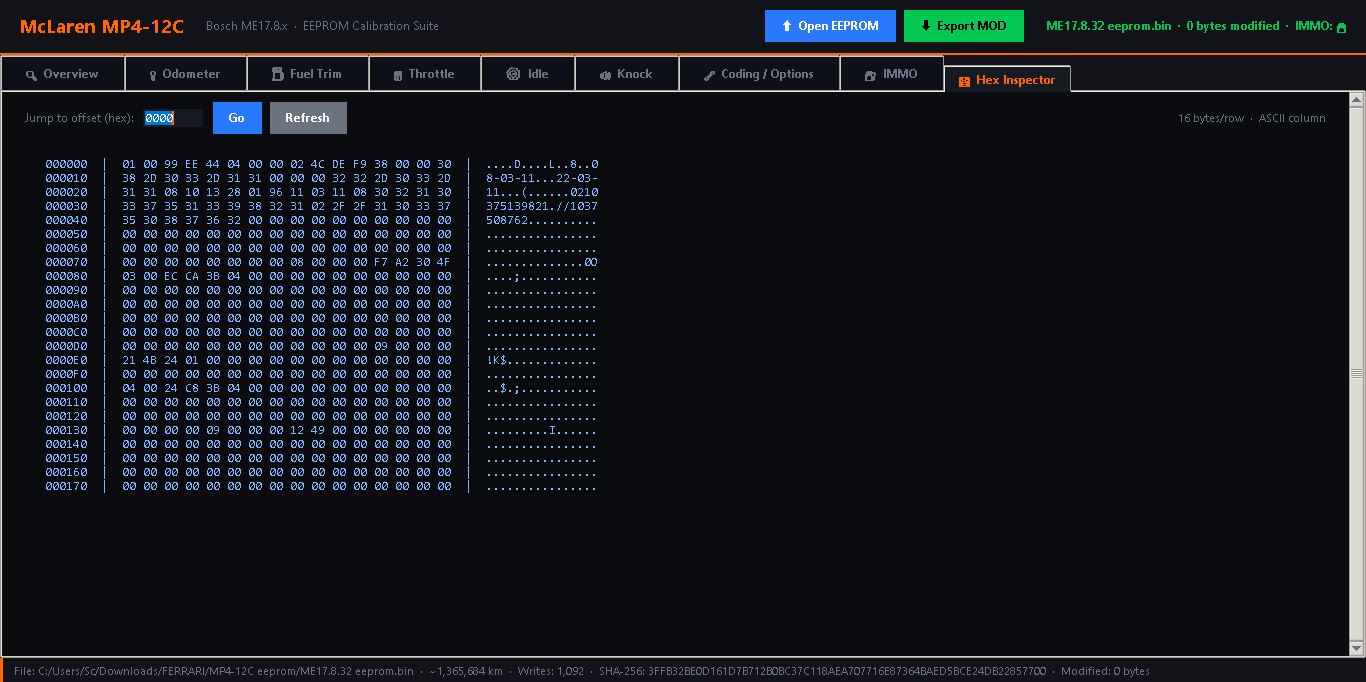Click the '16 bytes/row · ASCII column' note
The height and width of the screenshot is (682, 1366).
click(x=1251, y=118)
